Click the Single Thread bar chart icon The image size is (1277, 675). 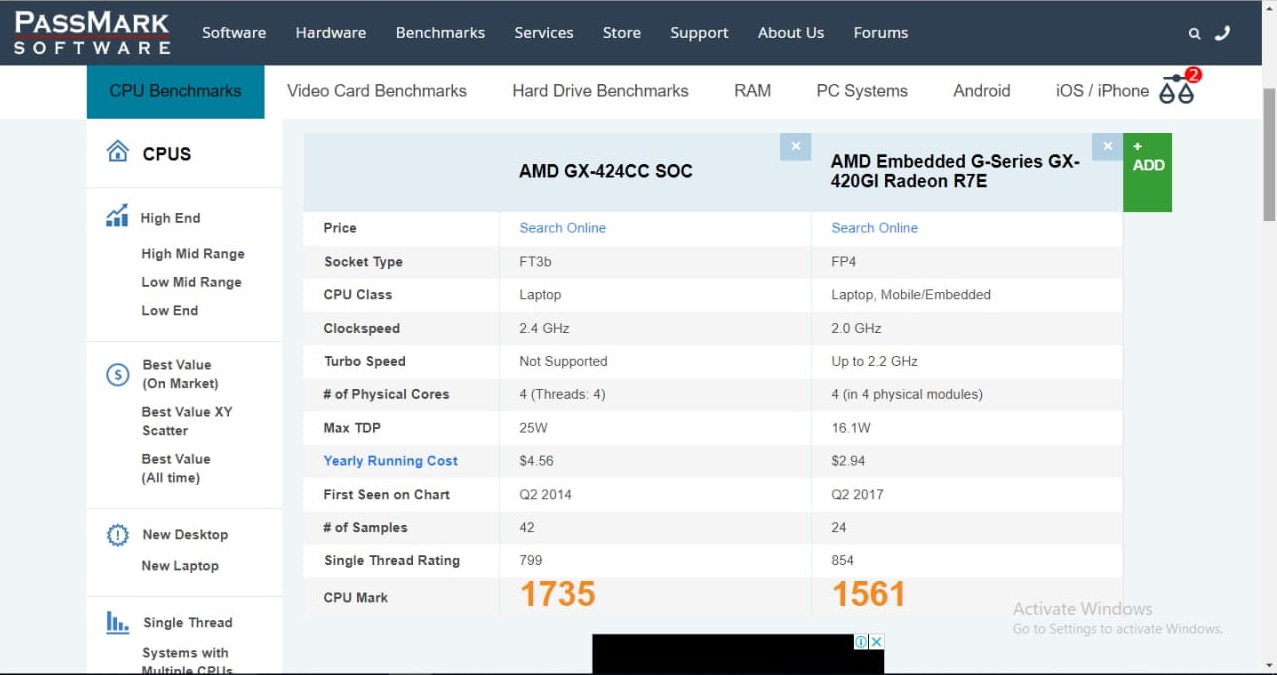coord(118,623)
